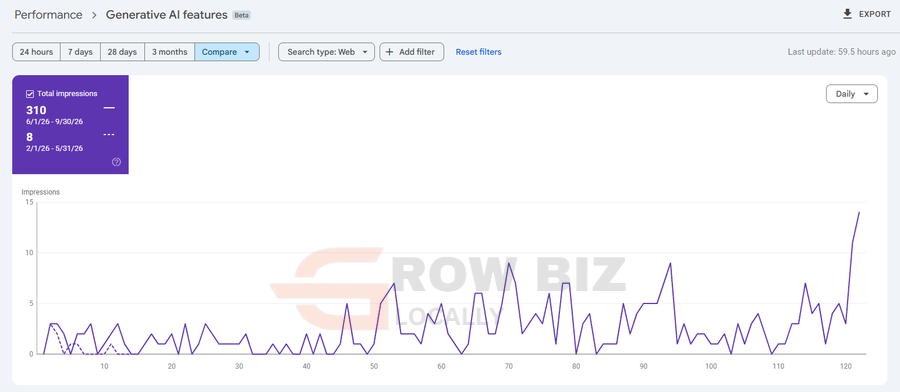Click the 310 impressions value
Viewport: 900px width, 392px height.
(x=36, y=110)
